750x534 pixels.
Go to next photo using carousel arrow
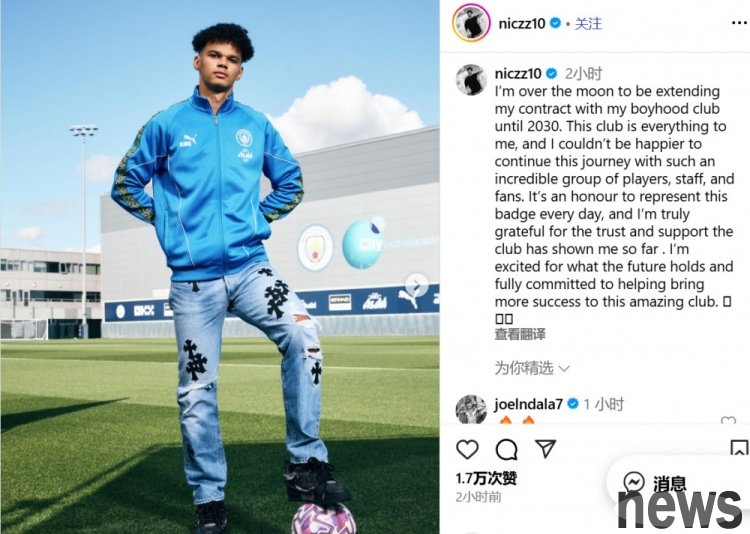coord(417,285)
